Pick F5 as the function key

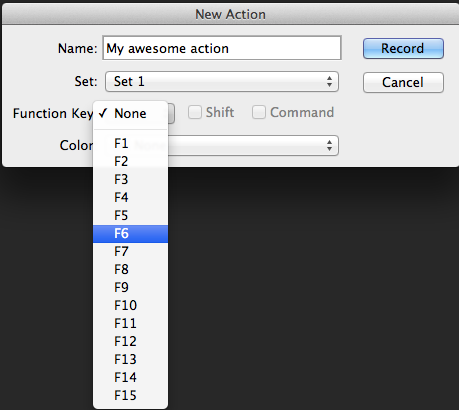point(130,216)
